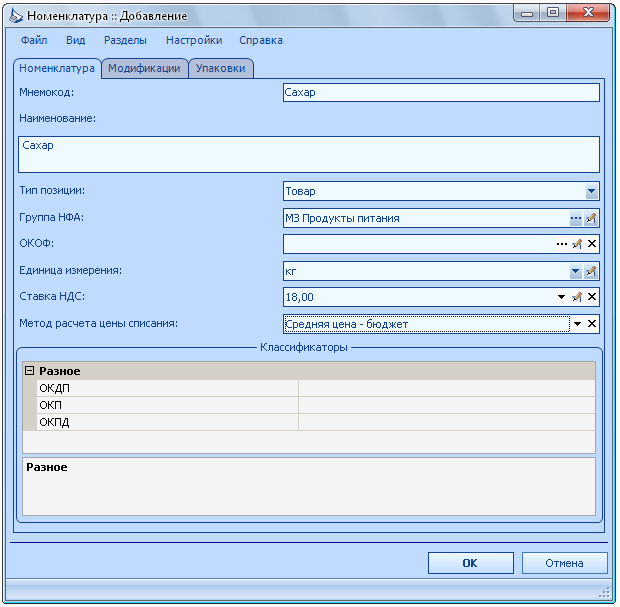Click the Отмена button
Screen dimensions: 620x607
click(564, 563)
